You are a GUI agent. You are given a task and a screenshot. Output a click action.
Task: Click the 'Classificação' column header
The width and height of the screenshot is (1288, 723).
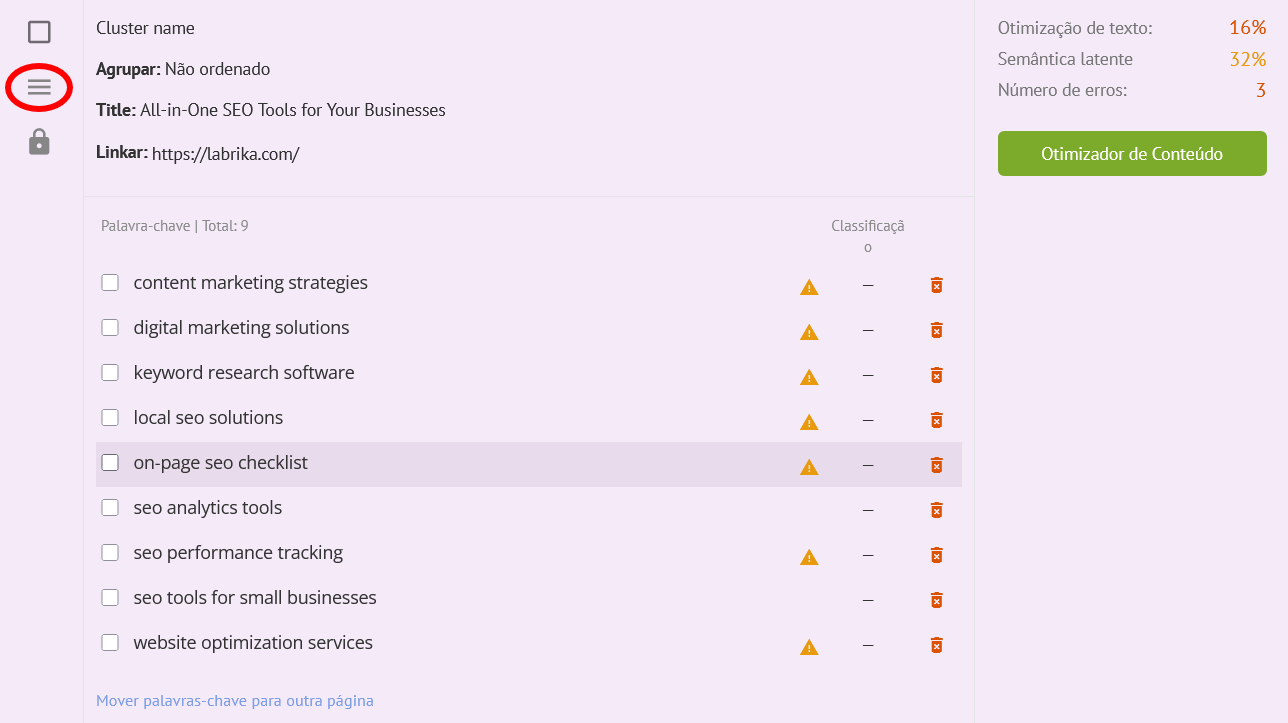(867, 236)
